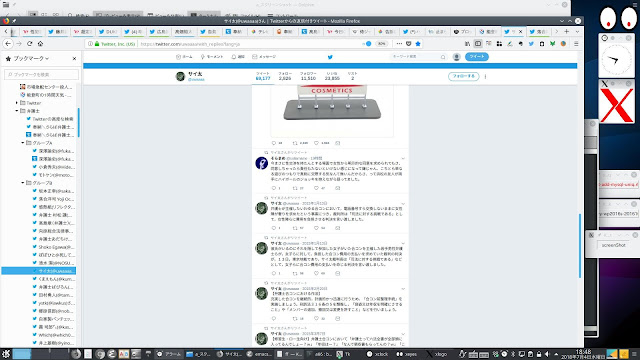Viewport: 640px width, 360px height.
Task: Collapse the グループB bookmark folder
Action: point(22,183)
